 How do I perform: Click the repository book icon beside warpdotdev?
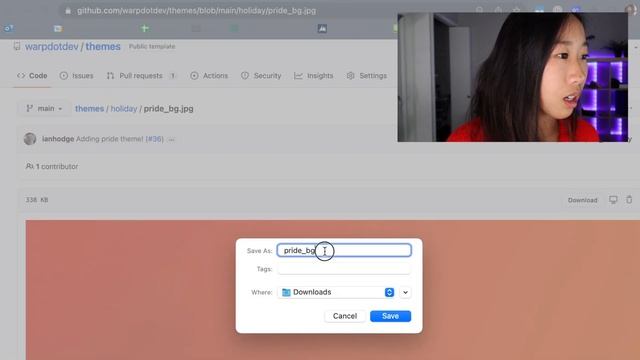[17, 46]
